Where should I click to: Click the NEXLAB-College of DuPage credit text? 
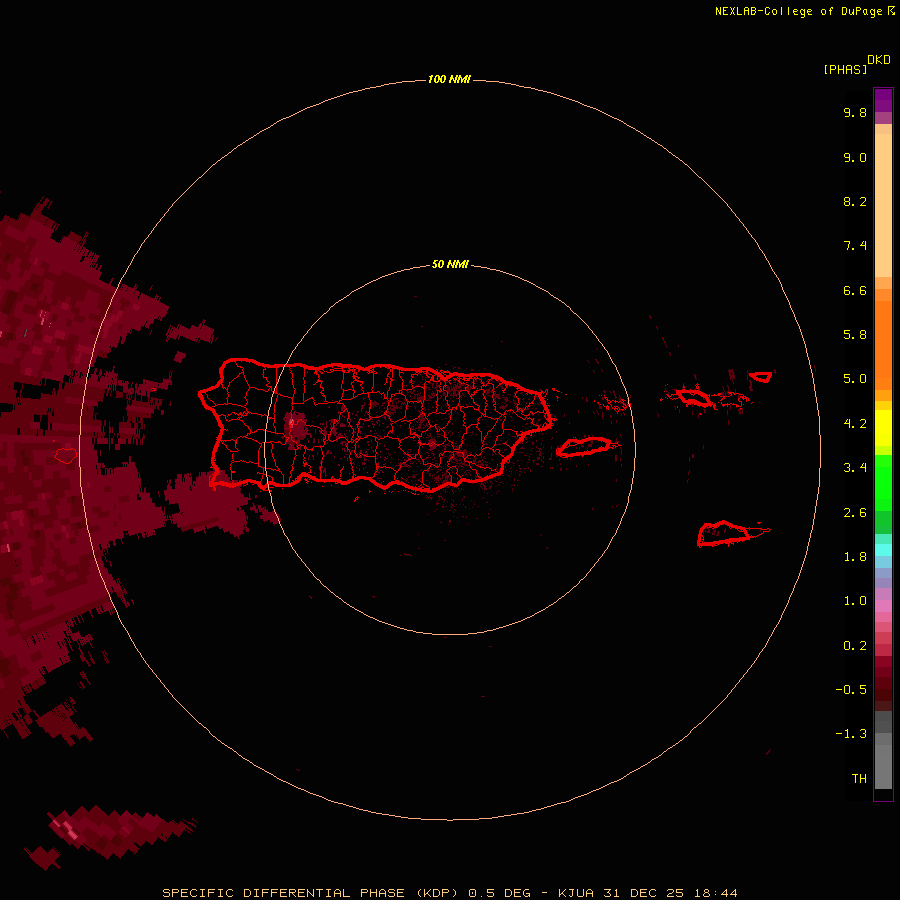[805, 11]
